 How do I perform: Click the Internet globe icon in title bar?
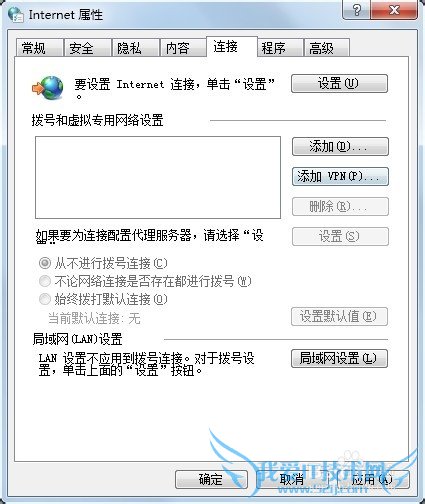click(16, 15)
